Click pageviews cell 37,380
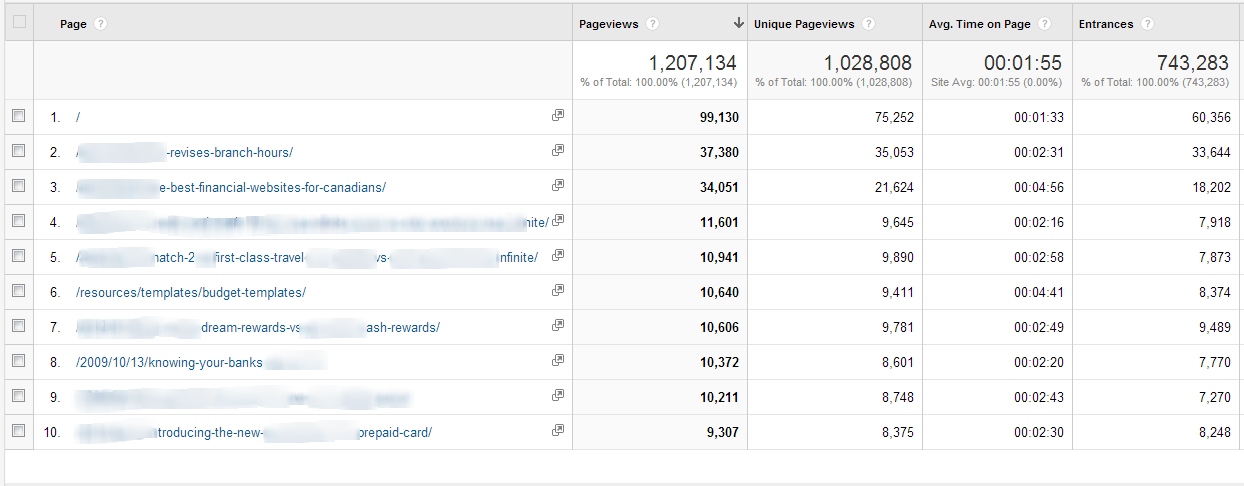Viewport: 1244px width, 486px height. coord(719,153)
